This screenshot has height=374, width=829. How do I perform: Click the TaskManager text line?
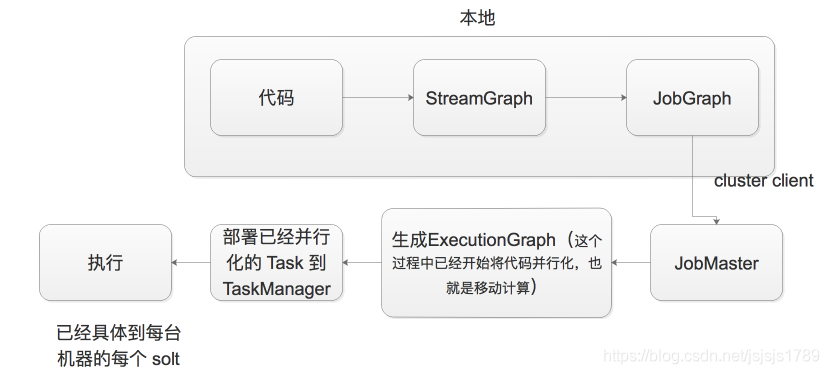click(x=277, y=289)
